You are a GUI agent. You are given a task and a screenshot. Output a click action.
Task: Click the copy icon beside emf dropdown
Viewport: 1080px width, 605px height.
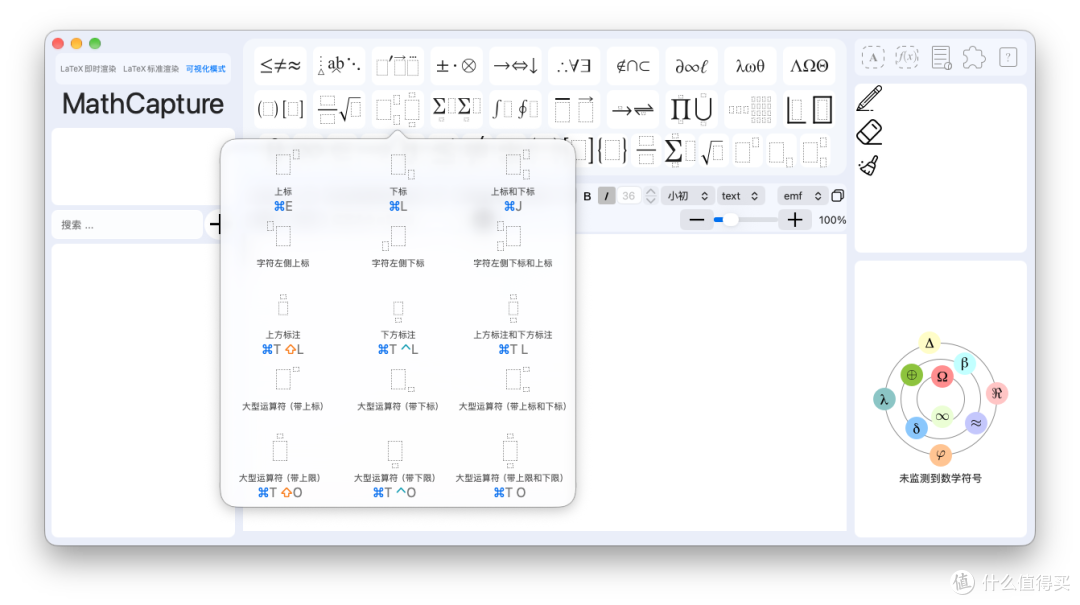click(x=838, y=196)
